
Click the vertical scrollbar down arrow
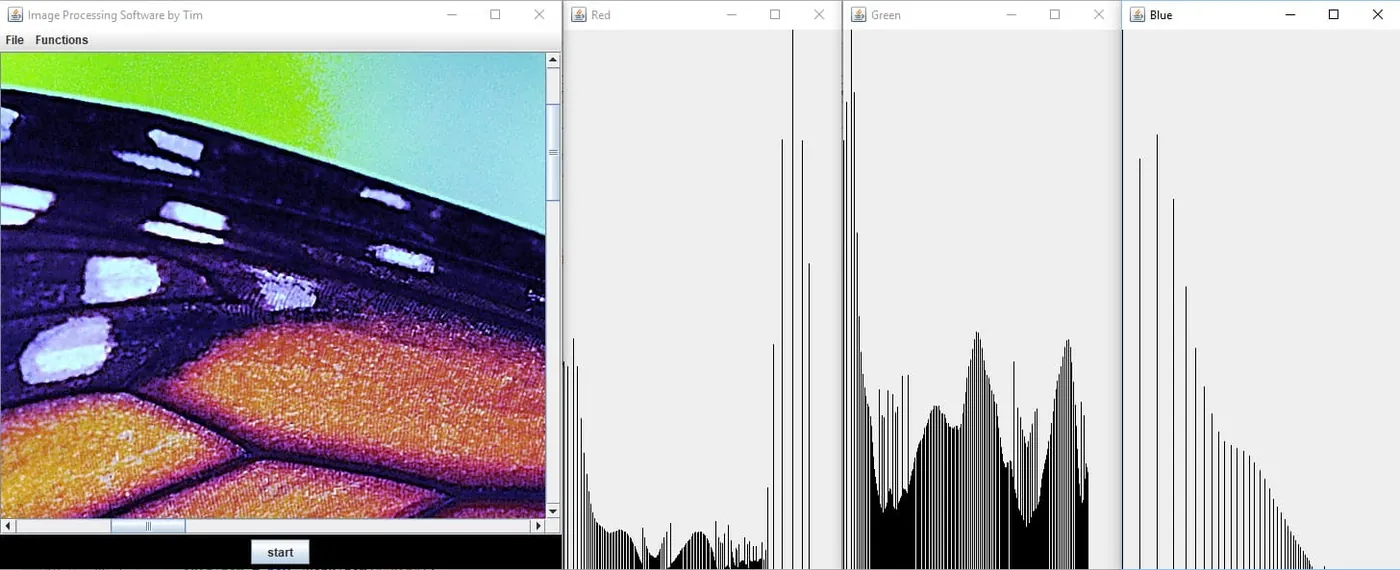[553, 511]
